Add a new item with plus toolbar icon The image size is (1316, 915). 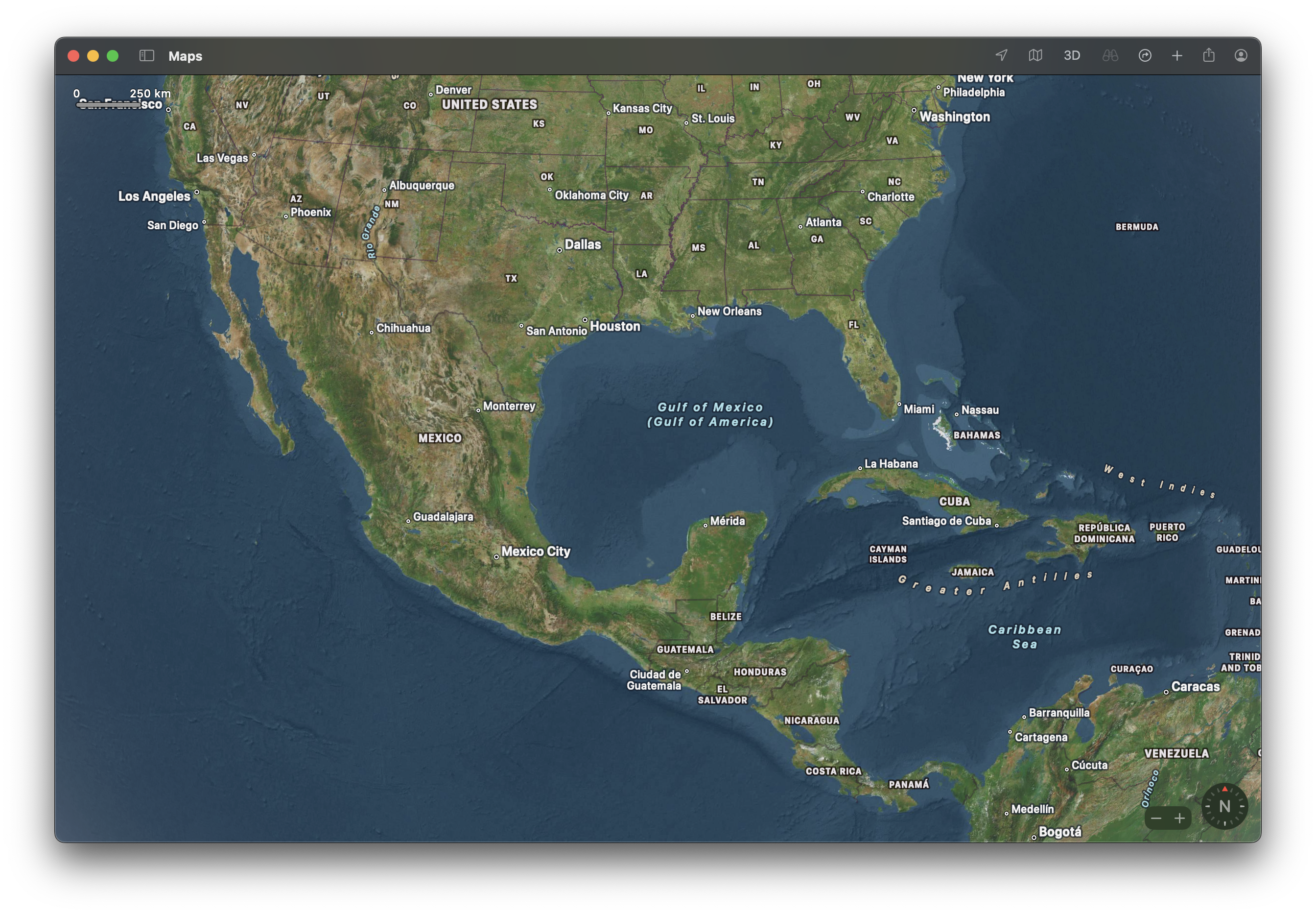click(1177, 56)
